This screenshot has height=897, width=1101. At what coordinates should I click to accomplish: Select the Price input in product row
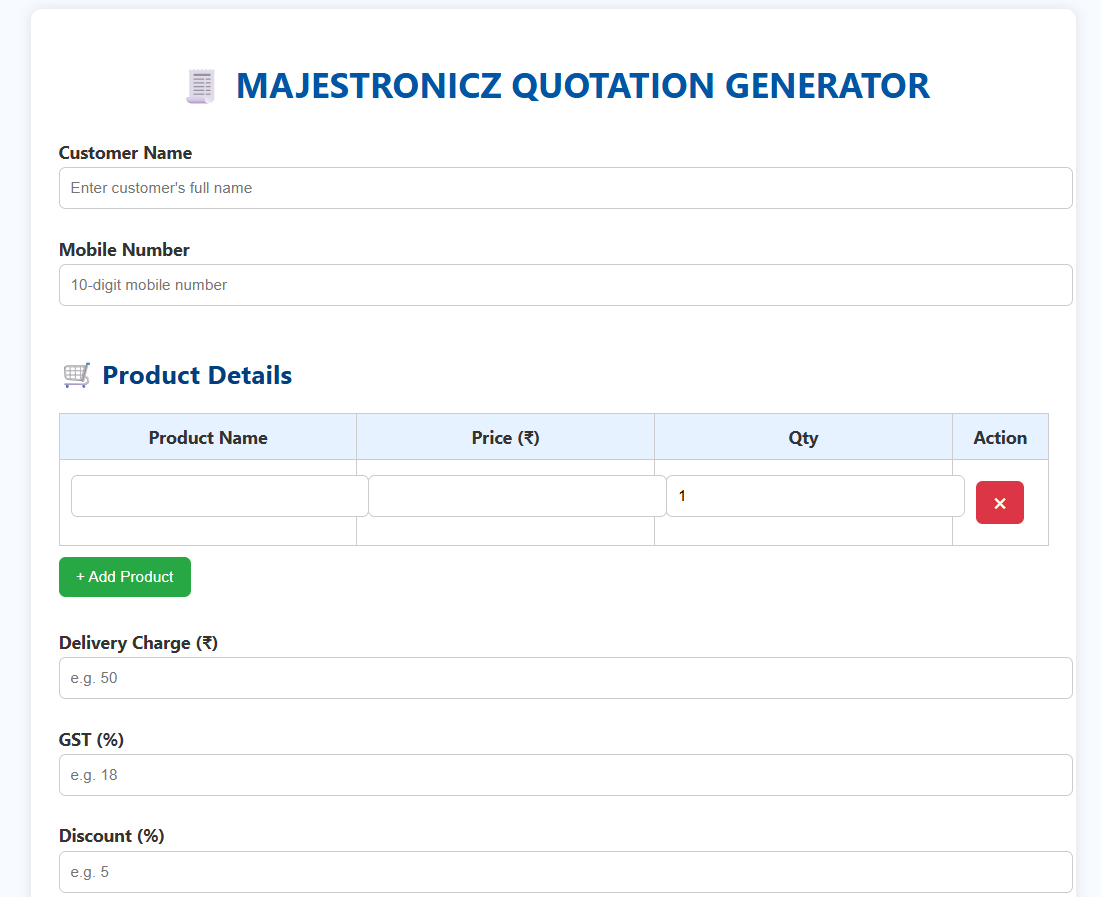pyautogui.click(x=517, y=496)
